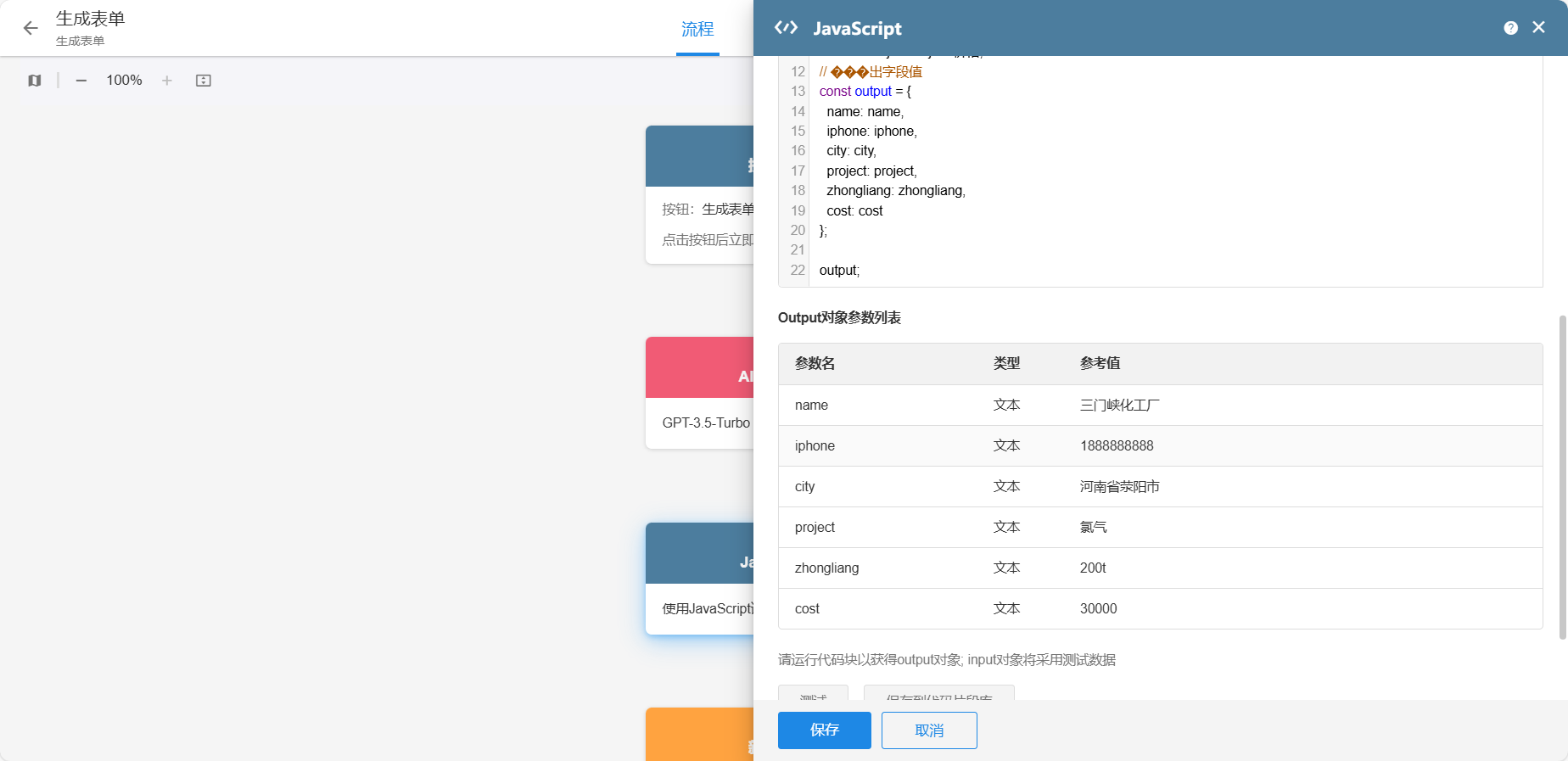
Task: Switch to the 流程 tab
Action: click(x=697, y=30)
